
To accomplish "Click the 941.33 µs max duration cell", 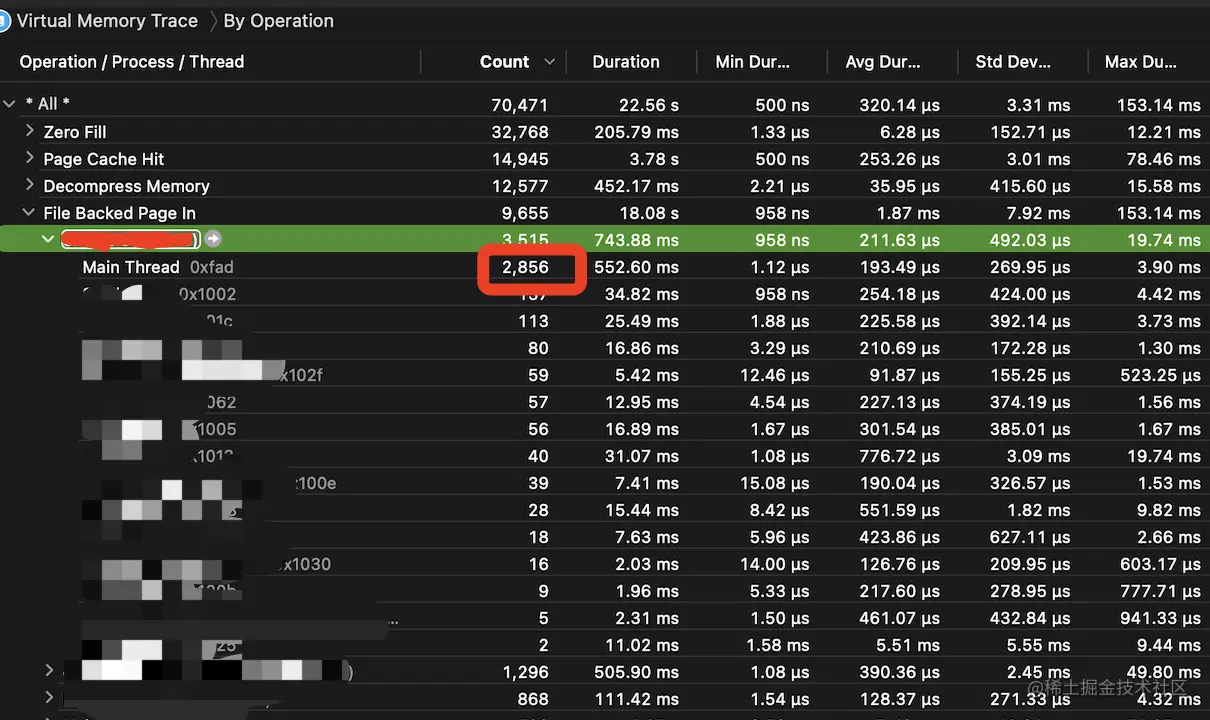I will pos(1160,618).
